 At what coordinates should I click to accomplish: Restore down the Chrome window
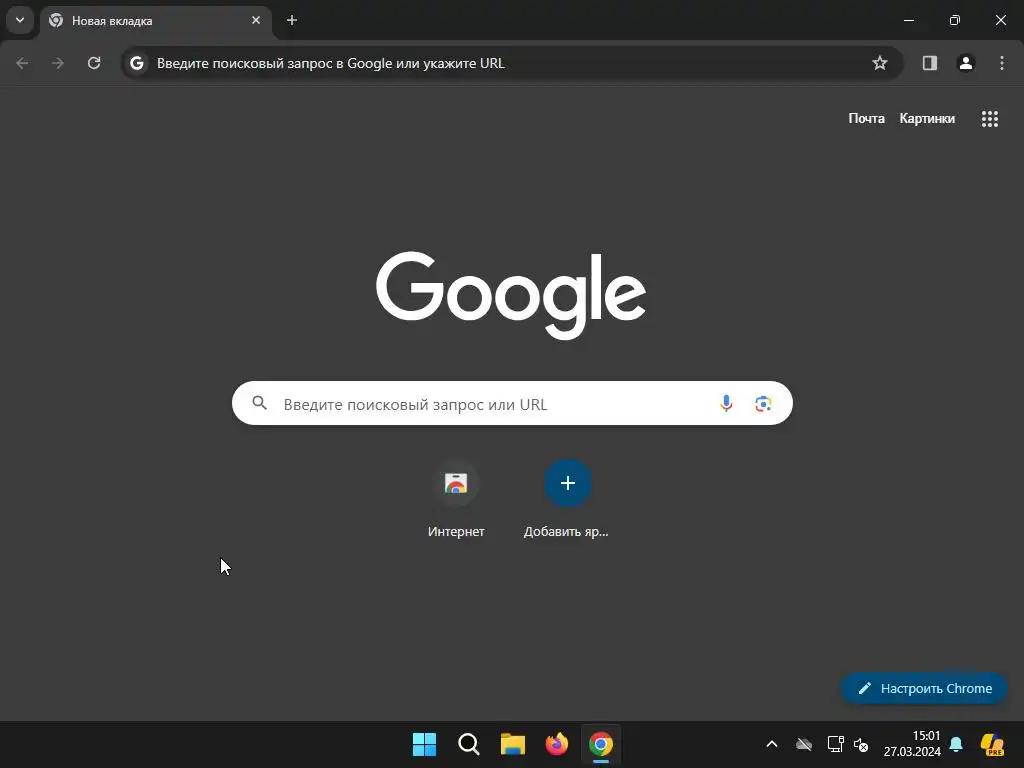955,20
